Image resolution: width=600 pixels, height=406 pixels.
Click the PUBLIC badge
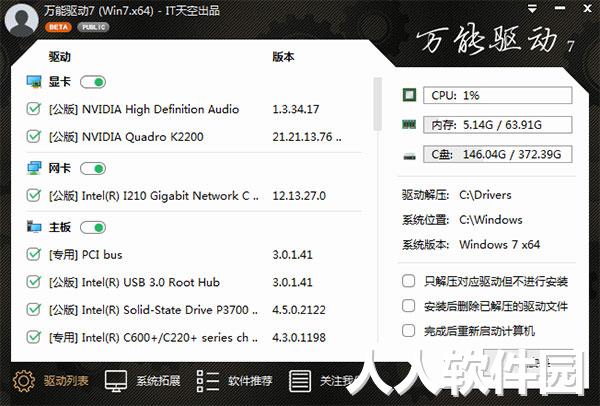pos(93,27)
